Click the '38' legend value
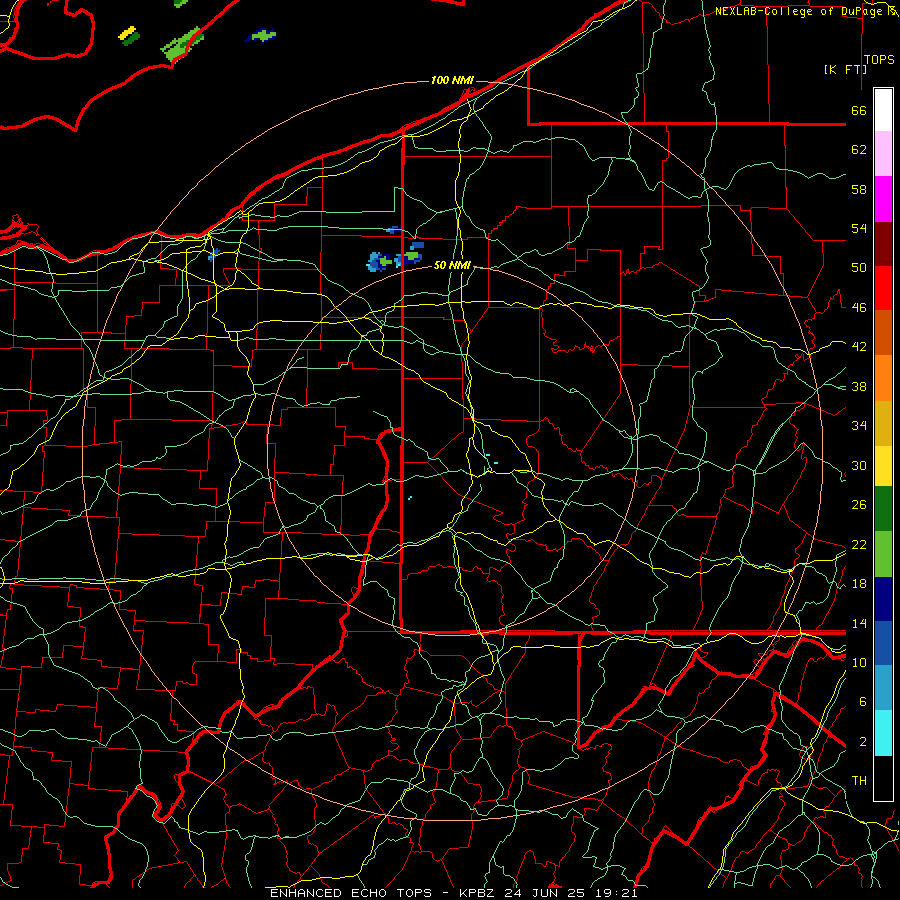900x900 pixels. point(859,386)
